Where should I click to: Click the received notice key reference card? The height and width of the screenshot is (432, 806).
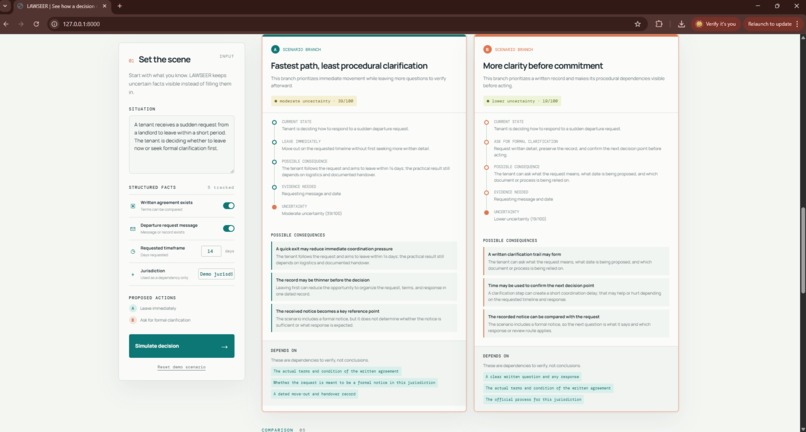pyautogui.click(x=364, y=318)
